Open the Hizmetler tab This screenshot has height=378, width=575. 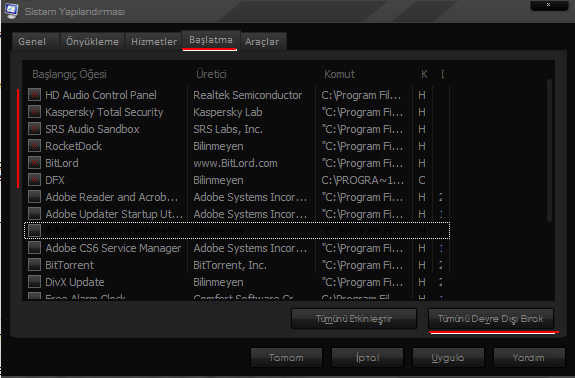point(154,41)
